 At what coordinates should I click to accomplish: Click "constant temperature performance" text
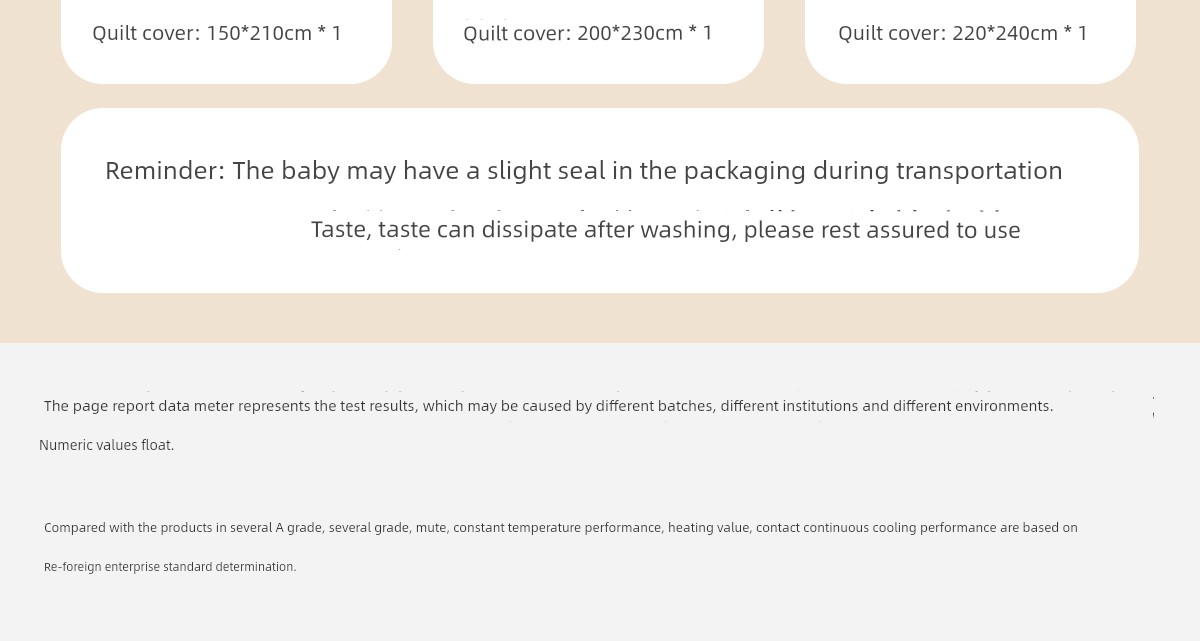(x=557, y=528)
